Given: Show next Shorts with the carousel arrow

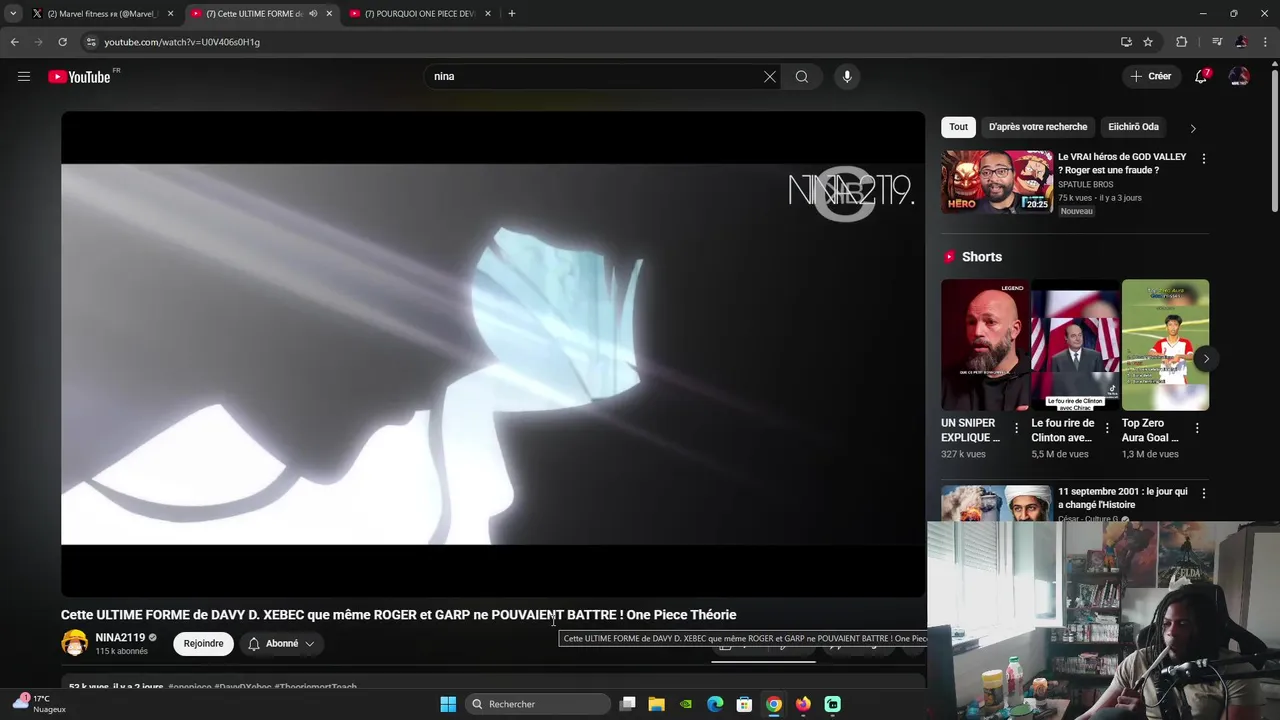Looking at the screenshot, I should point(1206,358).
